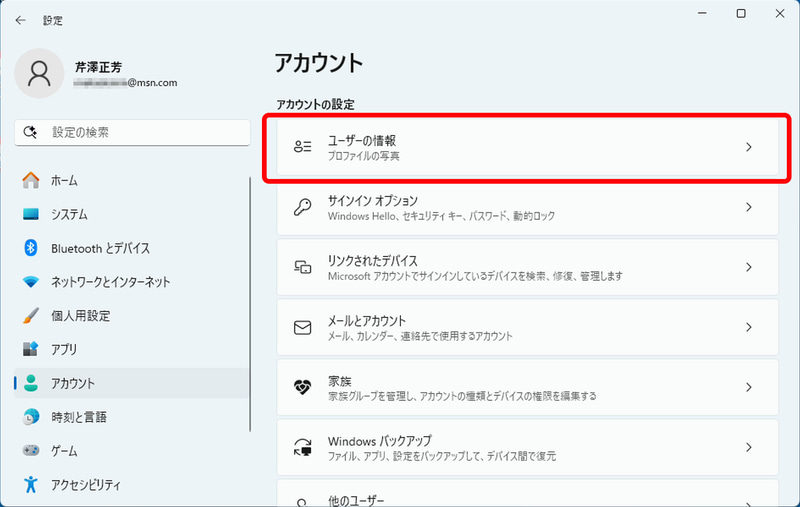Maximize the 設定 window
Image resolution: width=800 pixels, height=507 pixels.
[x=741, y=14]
